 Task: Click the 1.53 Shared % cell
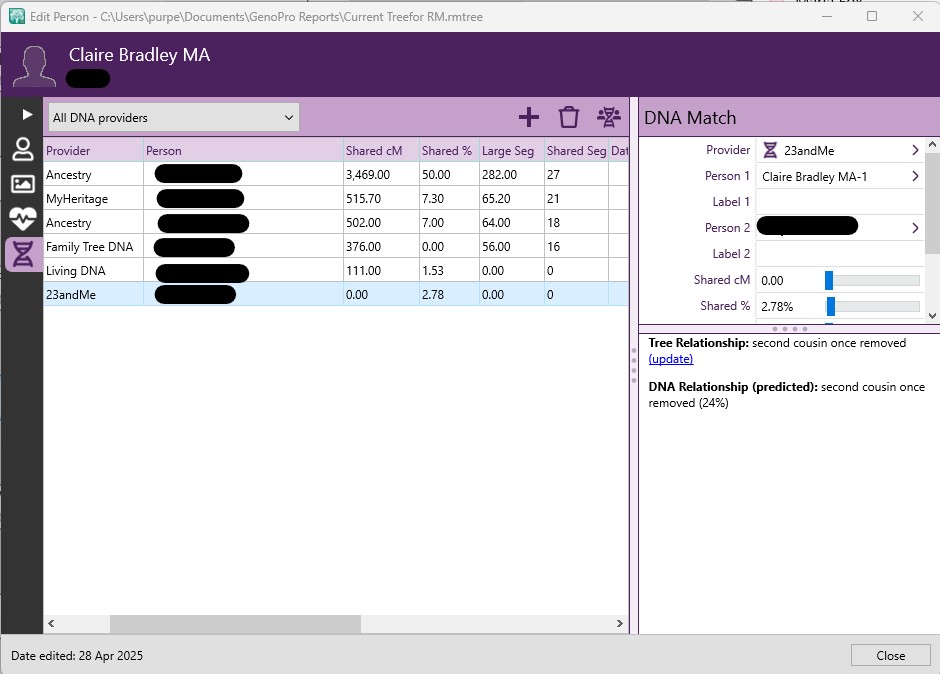click(x=449, y=270)
